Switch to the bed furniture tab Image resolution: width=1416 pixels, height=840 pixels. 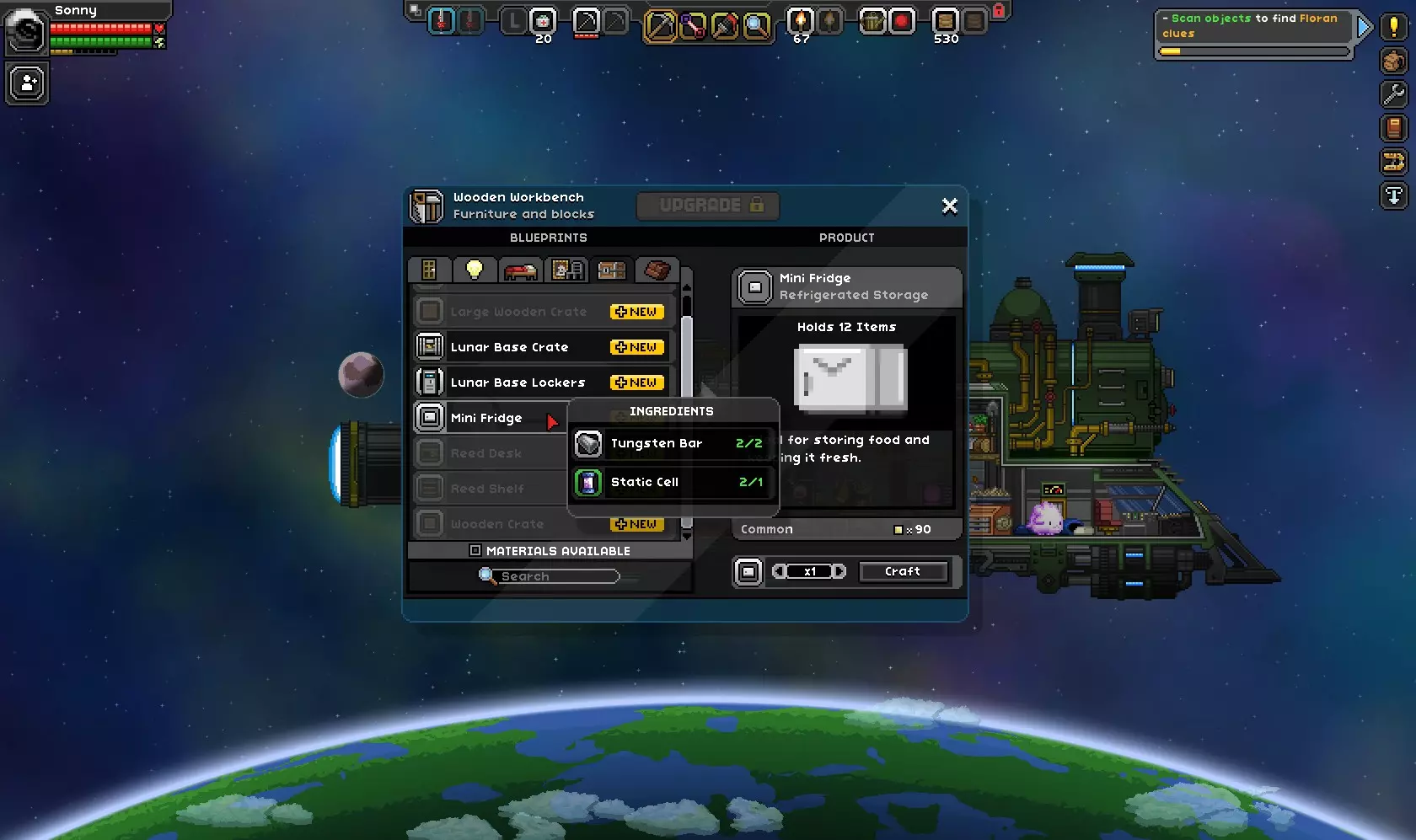click(x=520, y=270)
